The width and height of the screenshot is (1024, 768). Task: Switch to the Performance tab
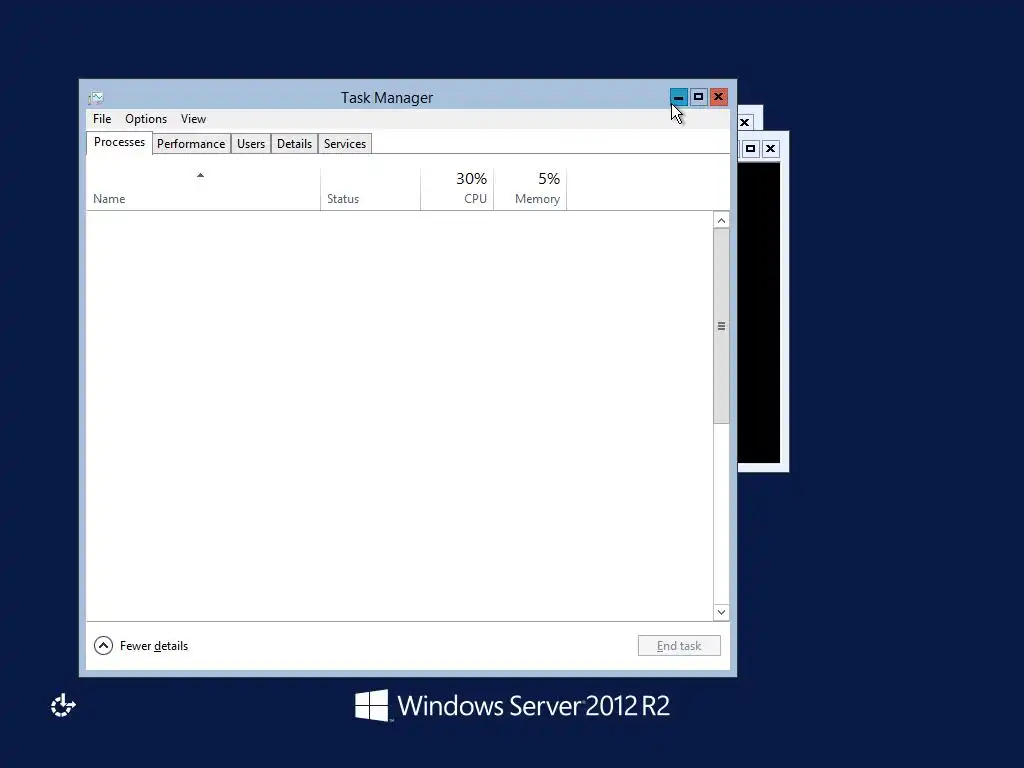[191, 144]
